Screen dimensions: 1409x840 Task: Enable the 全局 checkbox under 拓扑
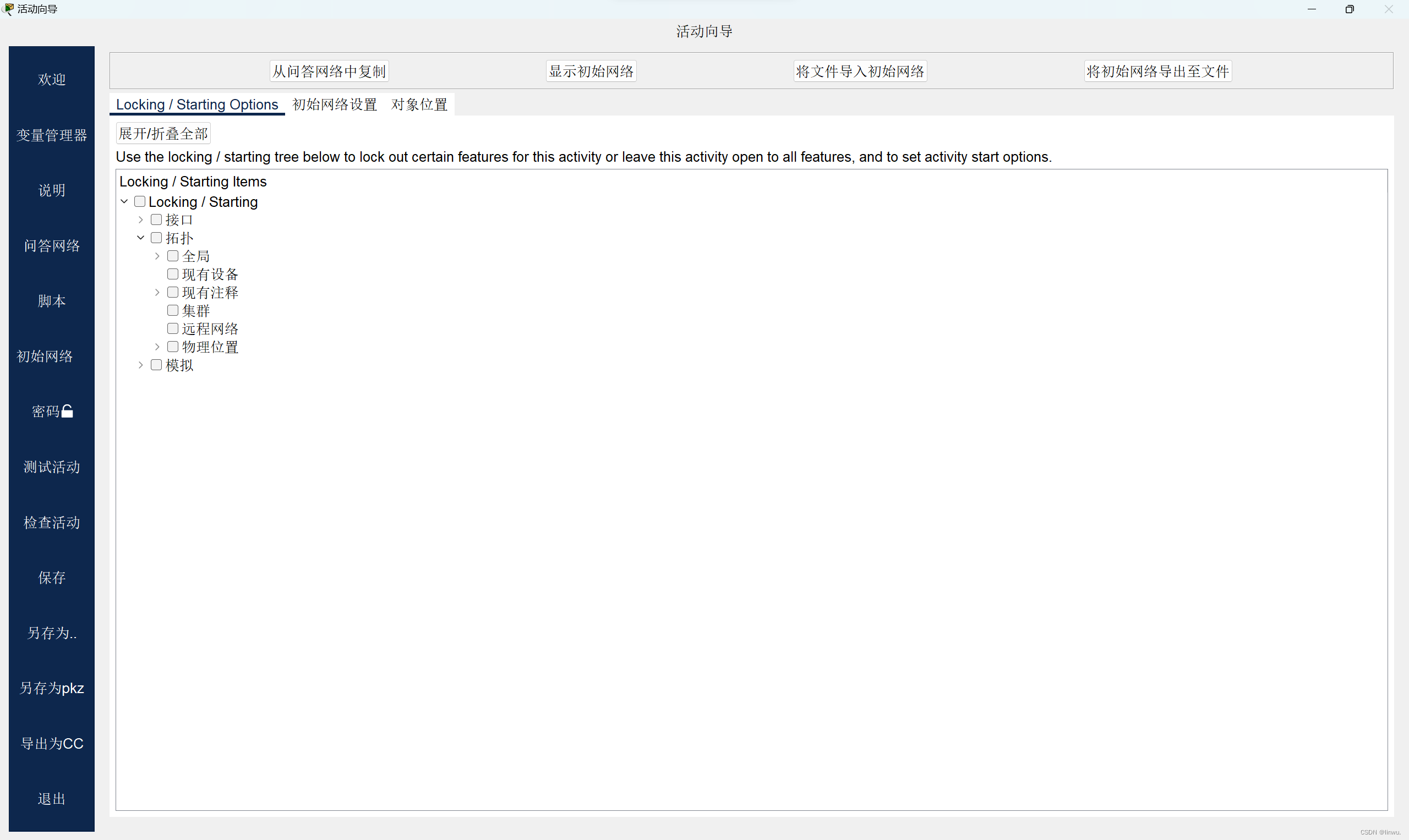(173, 256)
